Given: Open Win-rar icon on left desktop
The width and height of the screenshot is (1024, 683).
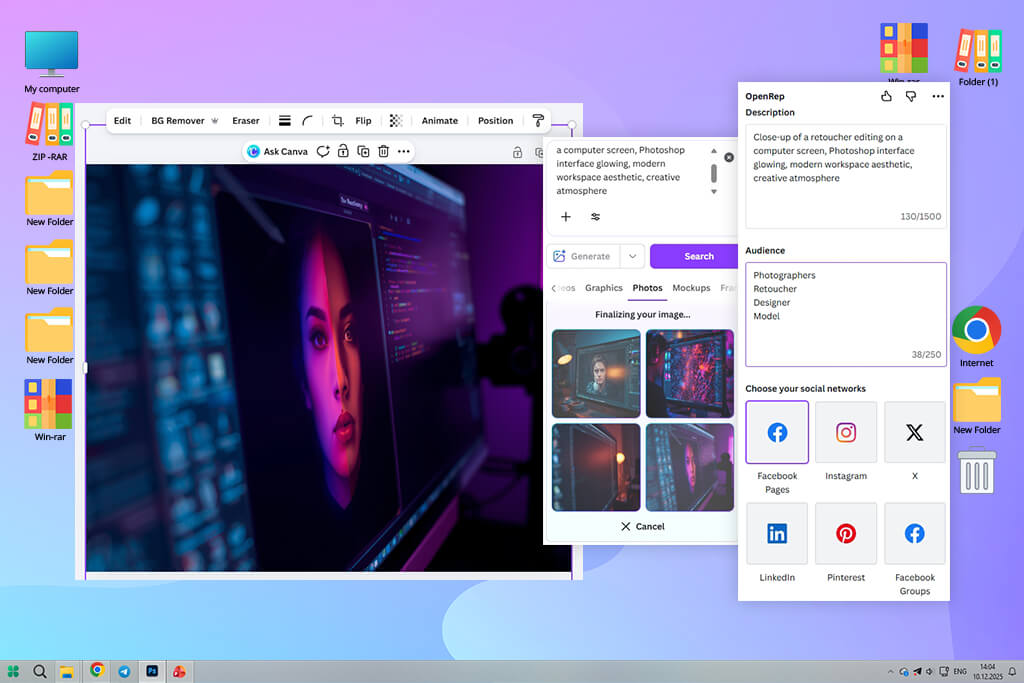Looking at the screenshot, I should (50, 410).
